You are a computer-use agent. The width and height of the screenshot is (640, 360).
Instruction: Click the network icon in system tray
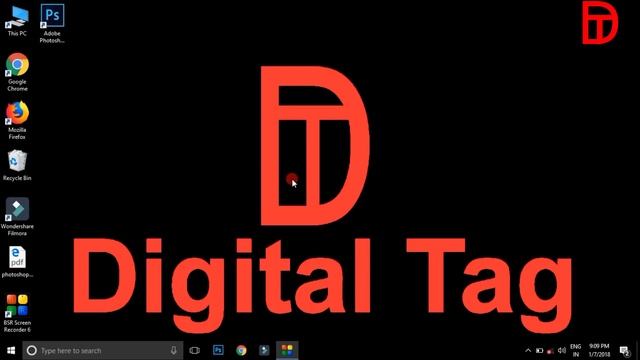coord(550,351)
